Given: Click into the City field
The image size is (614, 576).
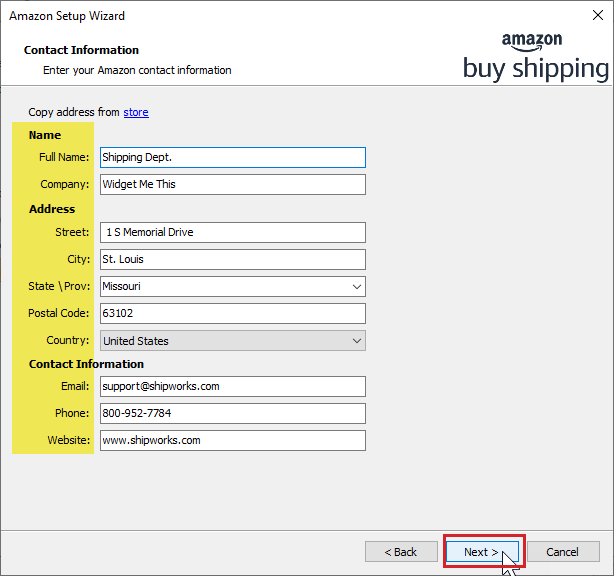Looking at the screenshot, I should [x=233, y=260].
